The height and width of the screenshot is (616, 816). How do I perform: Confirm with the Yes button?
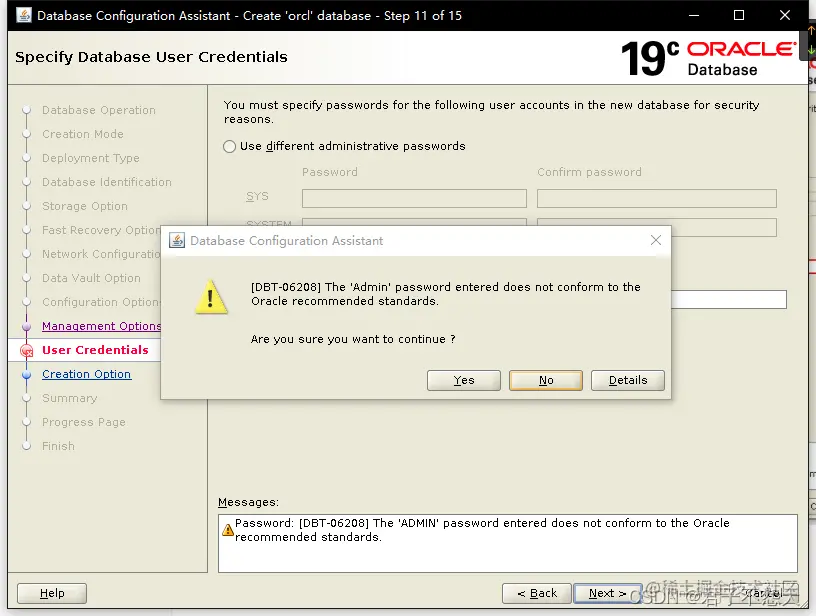[x=464, y=380]
